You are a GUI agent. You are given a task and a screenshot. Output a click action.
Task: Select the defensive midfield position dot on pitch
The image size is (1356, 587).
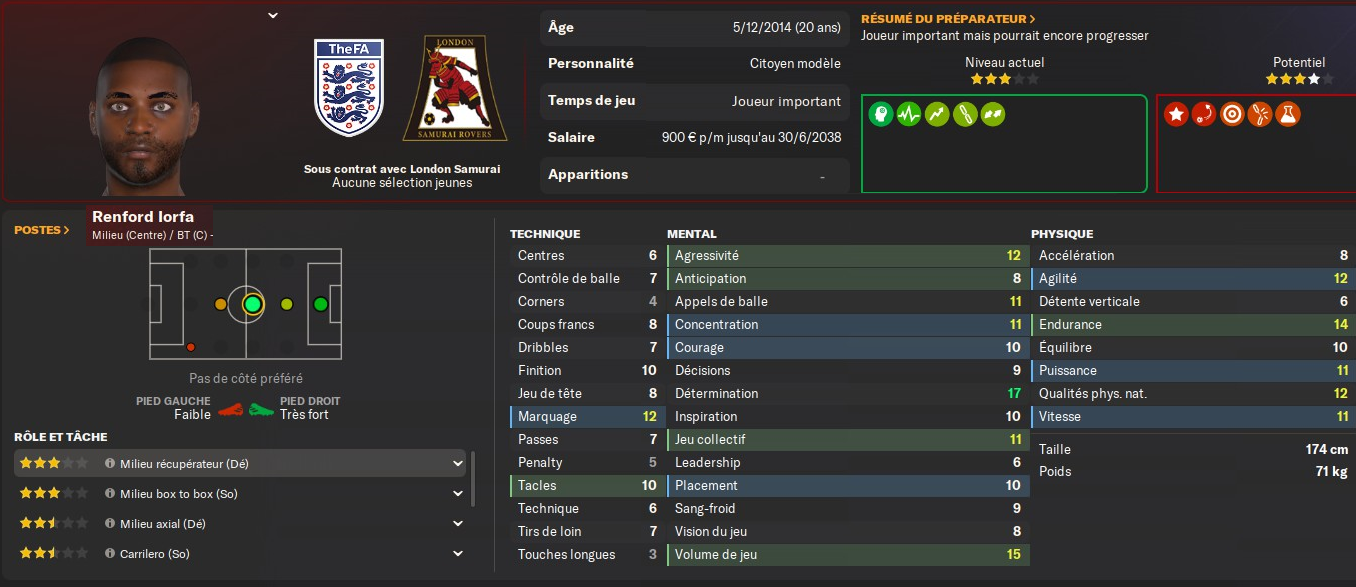tap(220, 304)
